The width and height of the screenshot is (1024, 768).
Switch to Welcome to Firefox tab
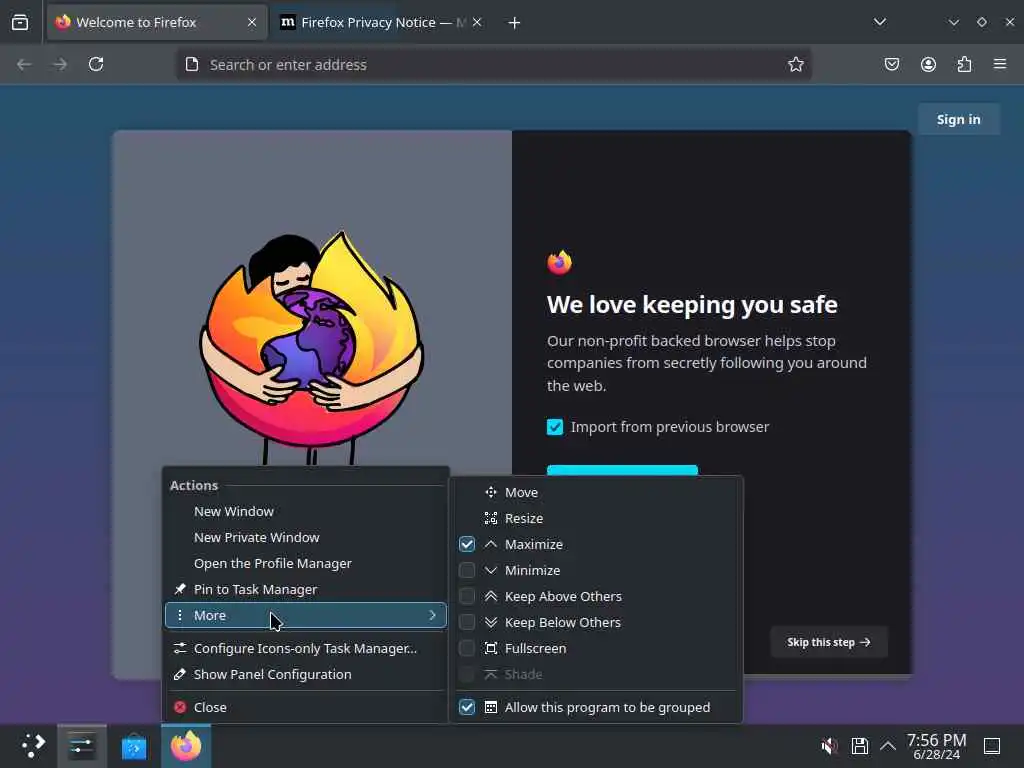tap(157, 23)
